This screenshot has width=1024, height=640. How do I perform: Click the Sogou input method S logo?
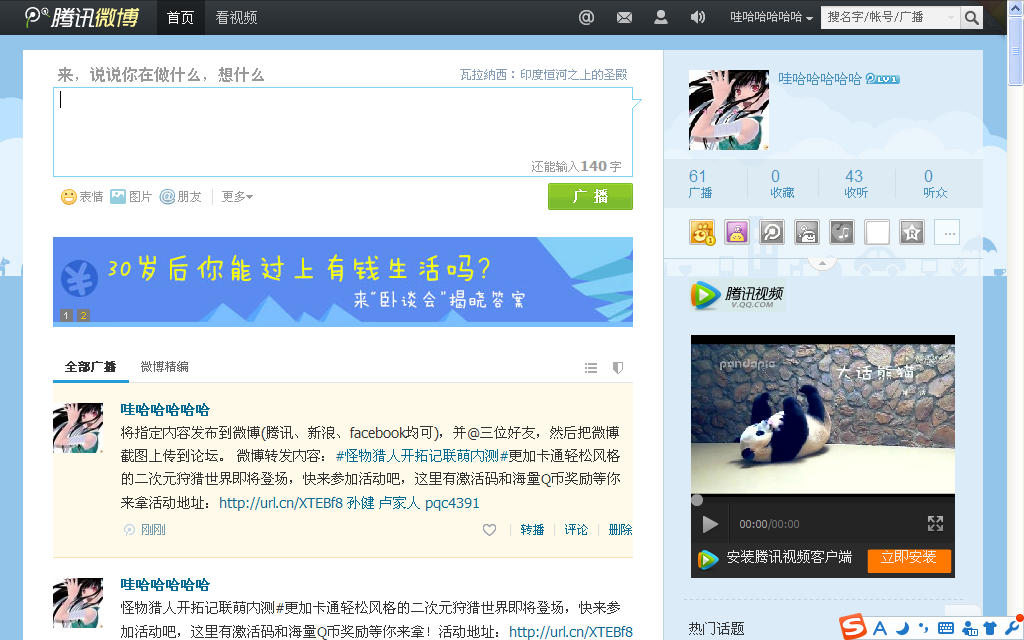[853, 628]
